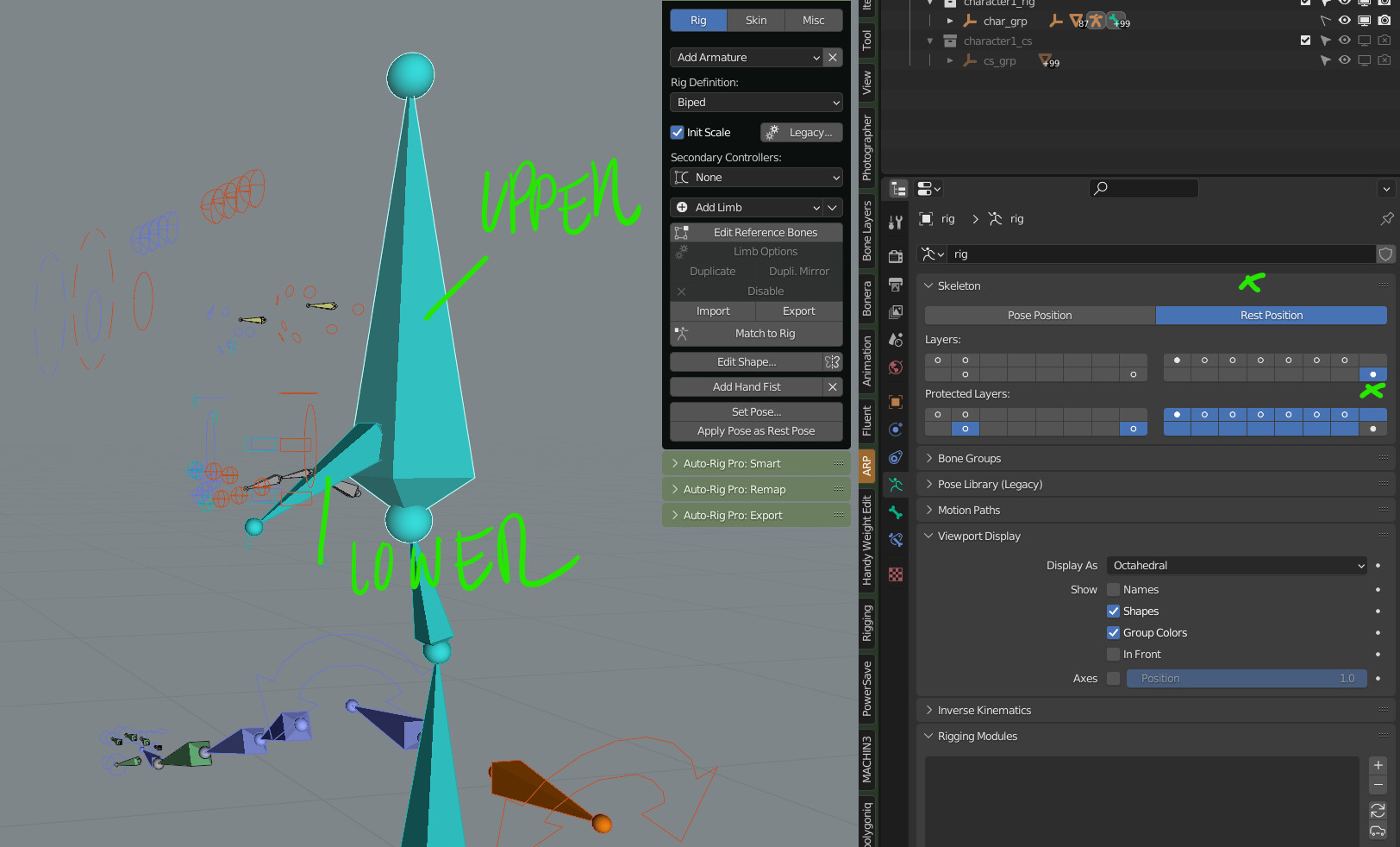Open the Add Limb dropdown

click(x=747, y=208)
